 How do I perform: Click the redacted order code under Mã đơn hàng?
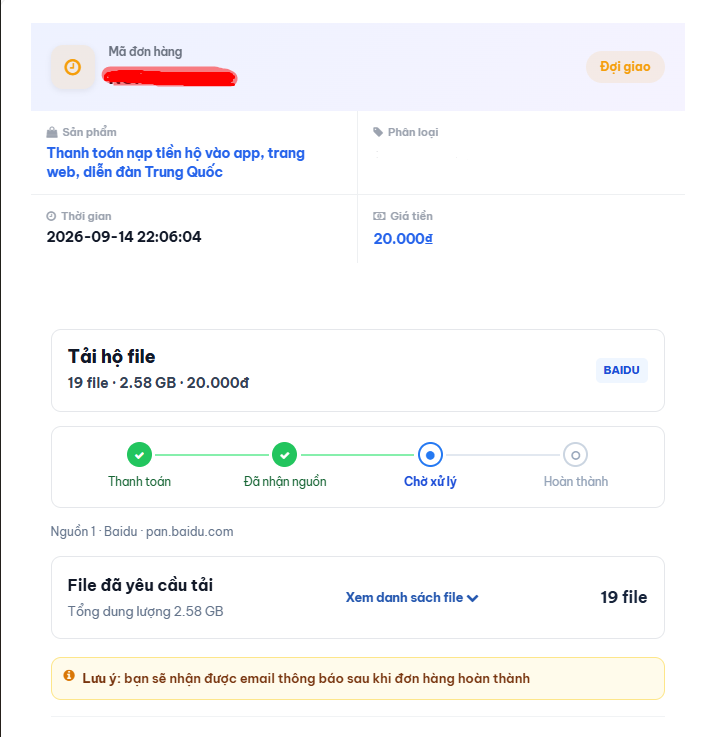[x=170, y=77]
